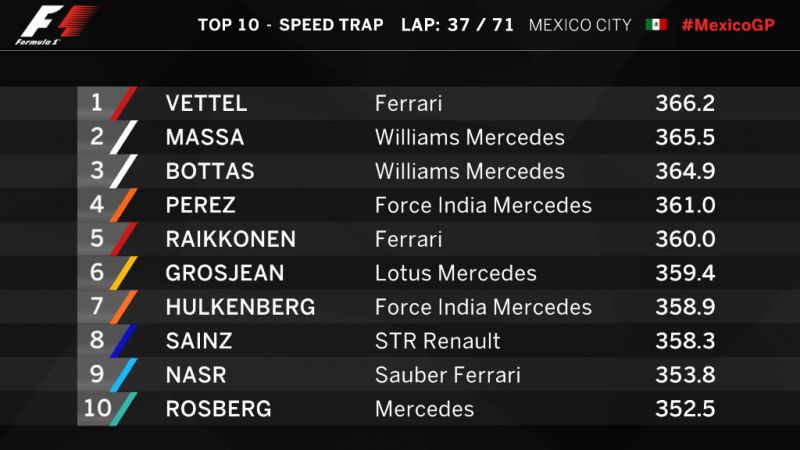Image resolution: width=800 pixels, height=450 pixels.
Task: Select the VETTEL driver name
Action: [206, 104]
